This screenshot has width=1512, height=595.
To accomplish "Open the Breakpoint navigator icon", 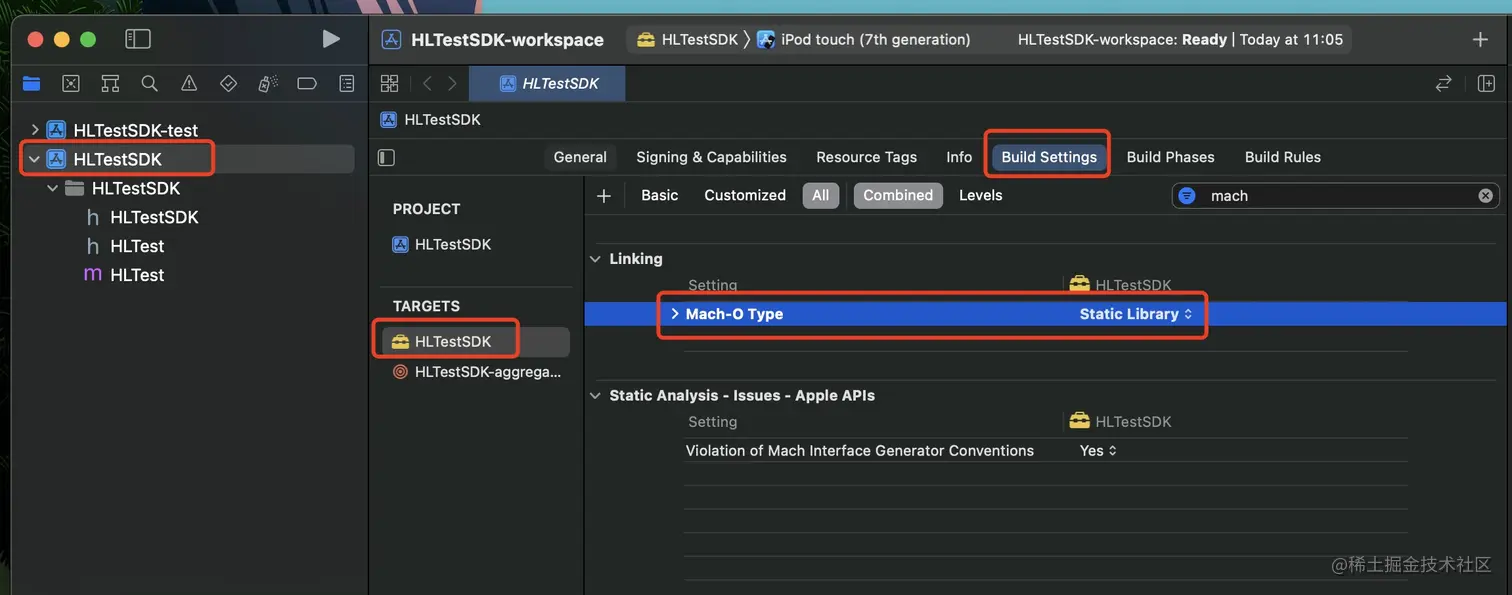I will (x=307, y=83).
